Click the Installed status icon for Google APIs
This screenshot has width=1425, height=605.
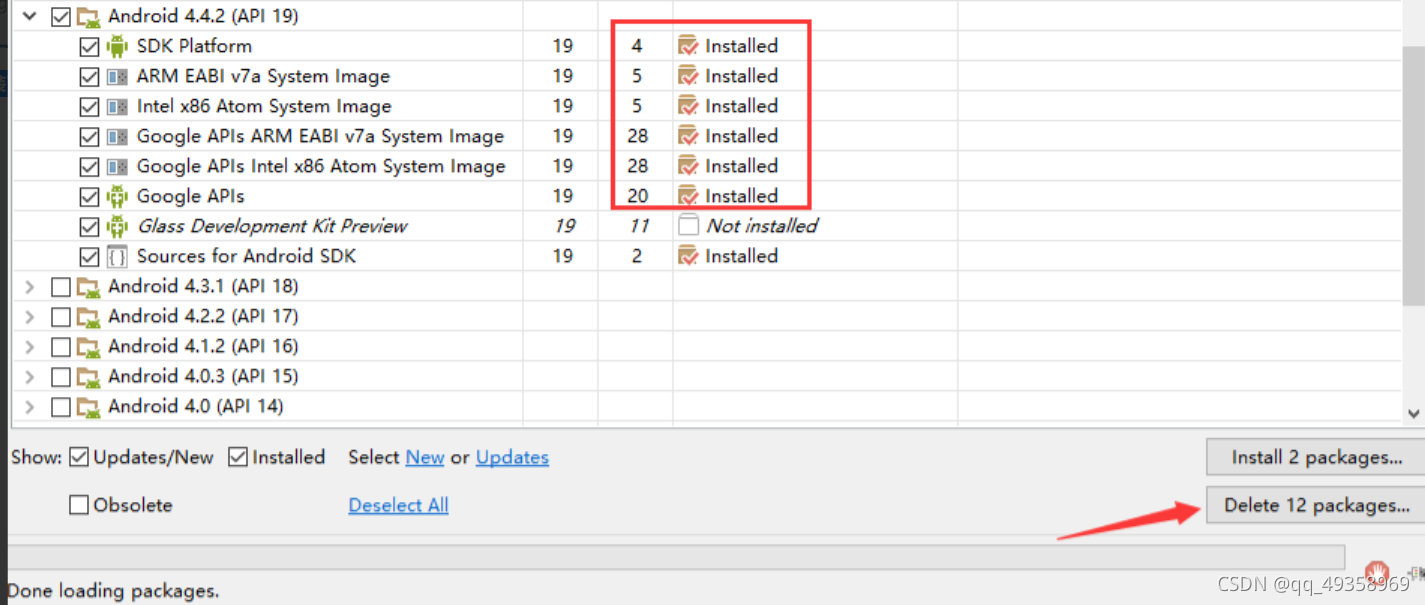pyautogui.click(x=688, y=196)
